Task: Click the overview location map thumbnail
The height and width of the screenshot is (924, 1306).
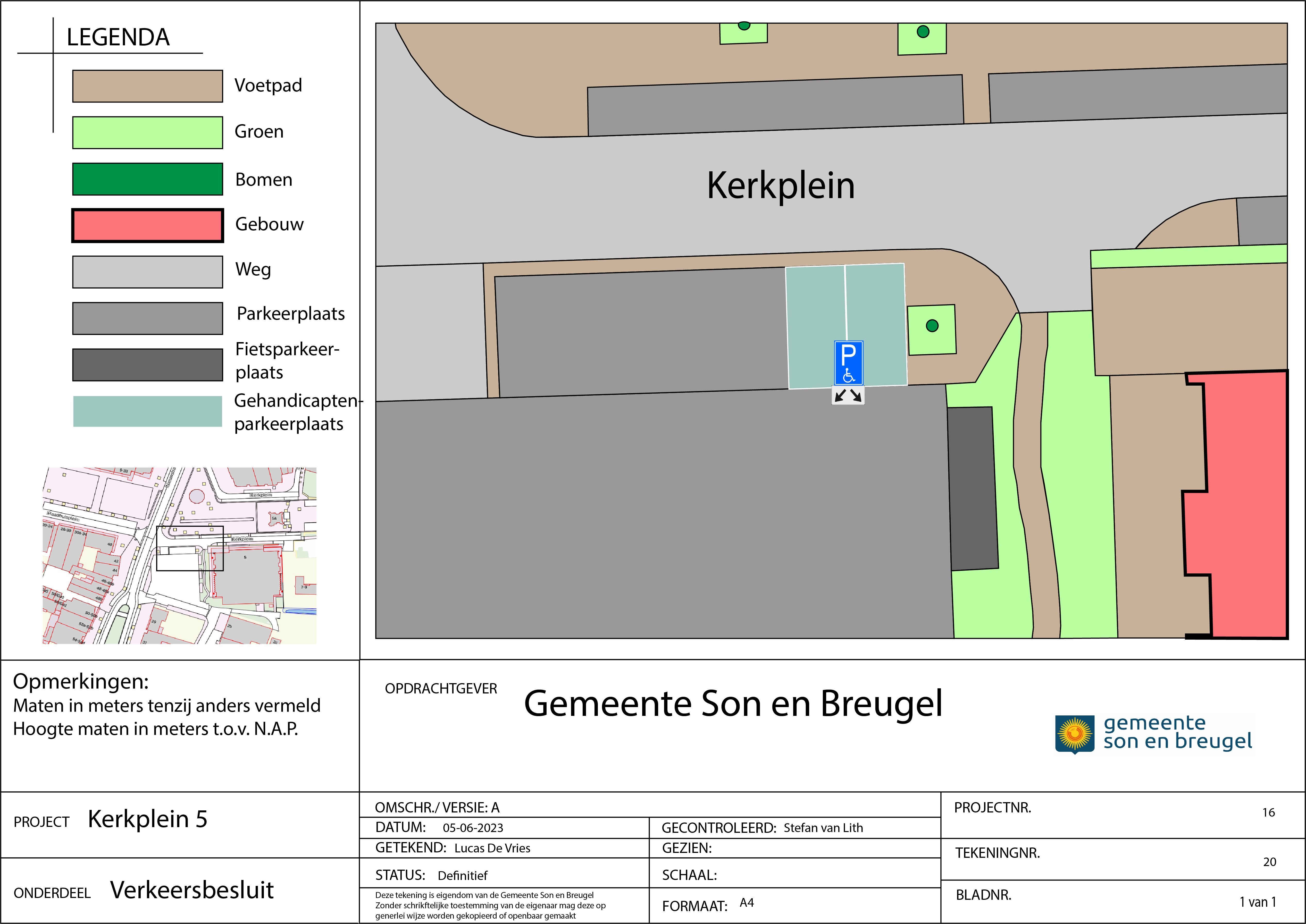Action: pyautogui.click(x=179, y=555)
